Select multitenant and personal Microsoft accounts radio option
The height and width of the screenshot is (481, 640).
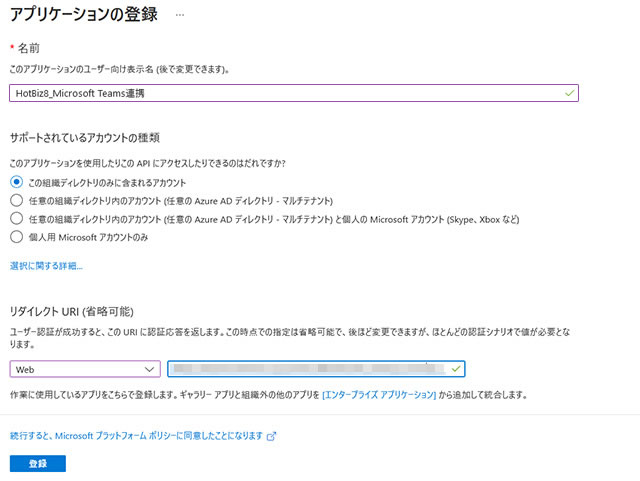tap(16, 218)
